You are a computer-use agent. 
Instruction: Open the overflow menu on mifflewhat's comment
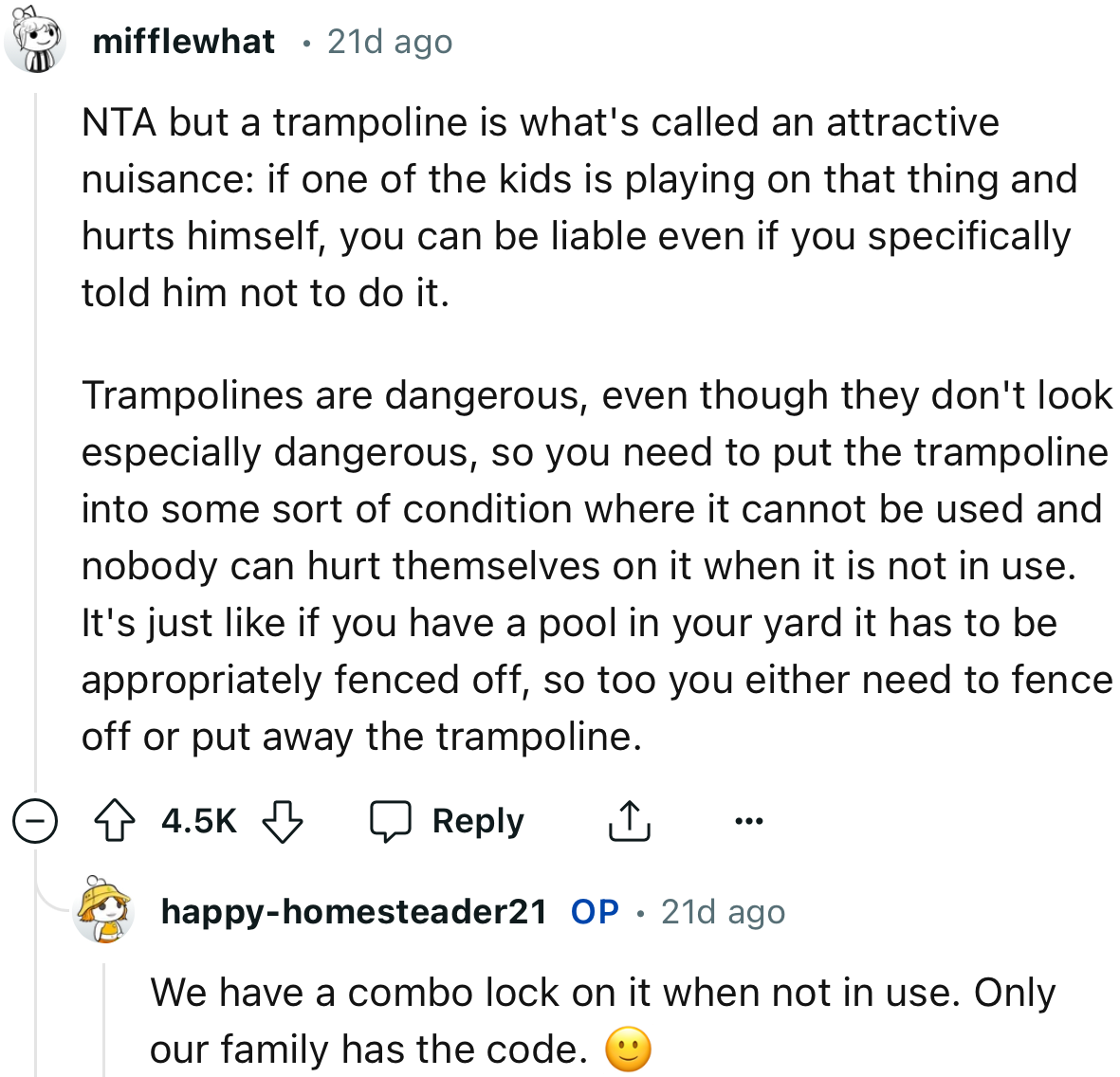click(749, 820)
